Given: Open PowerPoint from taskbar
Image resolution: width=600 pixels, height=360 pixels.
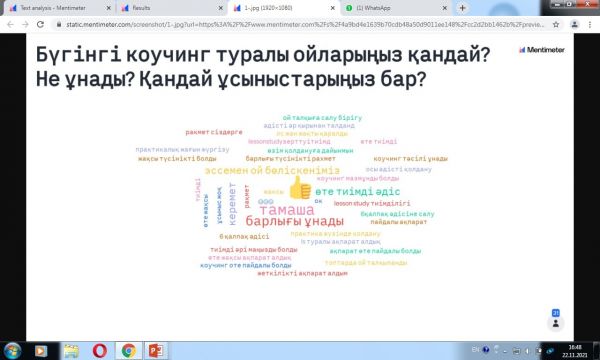Looking at the screenshot, I should pos(156,350).
